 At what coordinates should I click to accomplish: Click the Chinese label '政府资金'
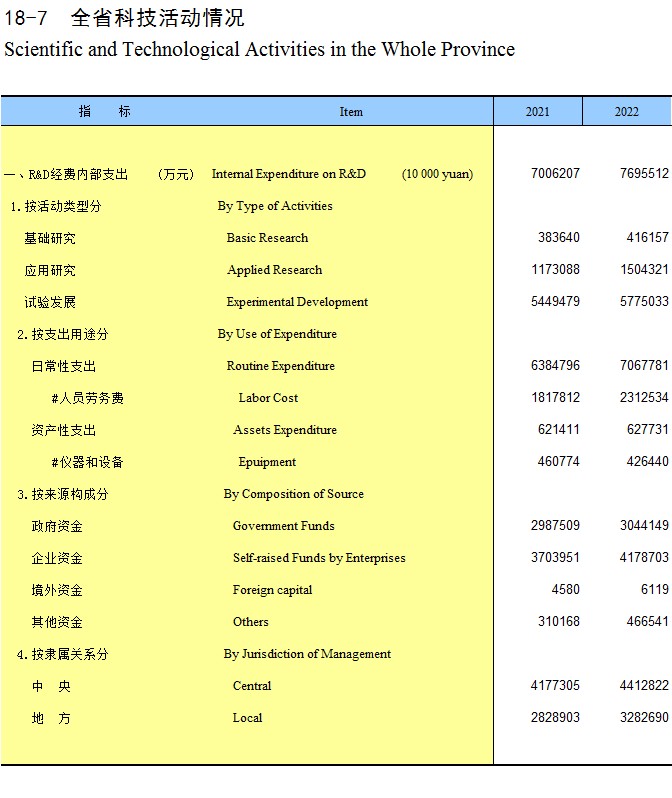[x=57, y=526]
